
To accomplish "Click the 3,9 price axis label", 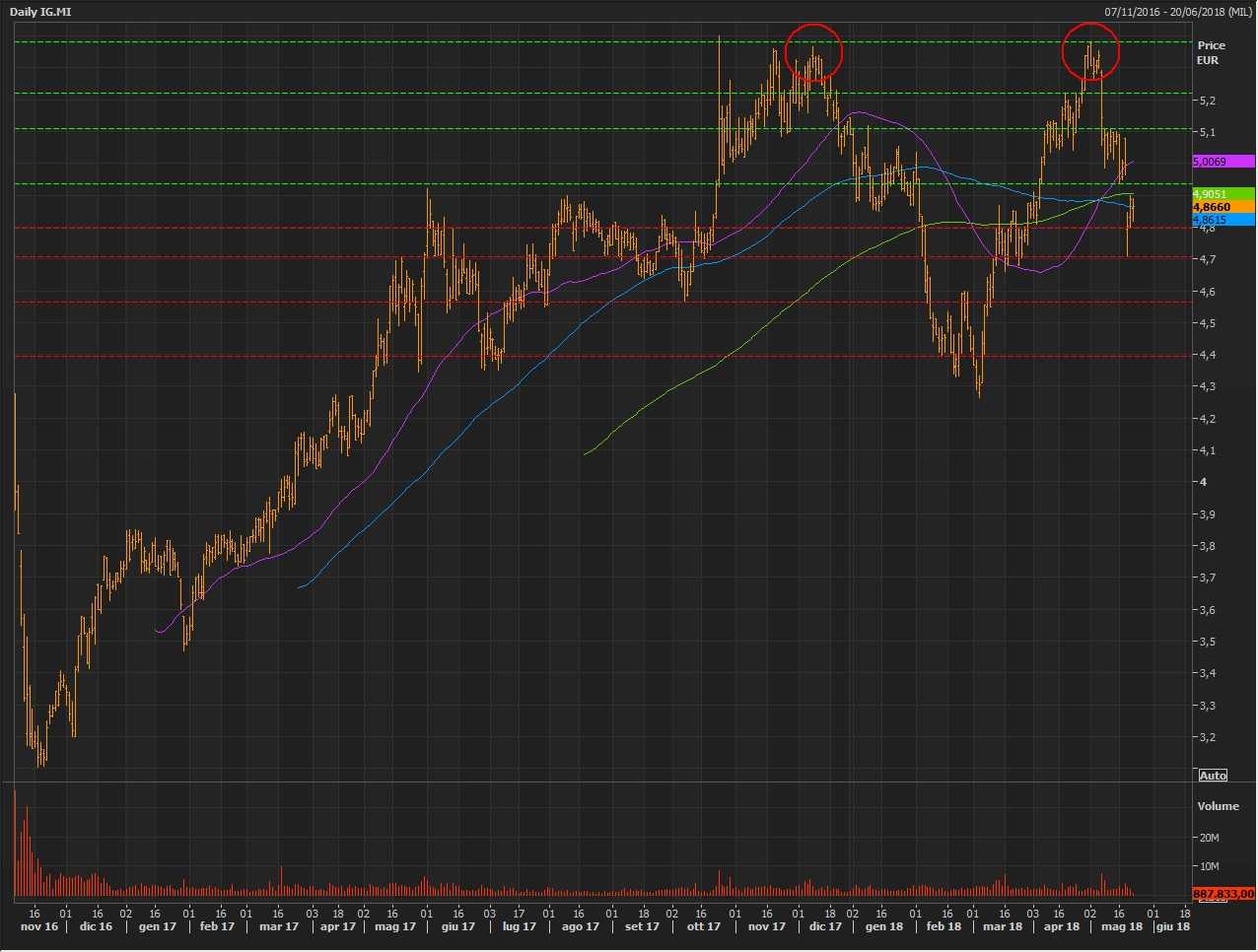I will coord(1208,514).
